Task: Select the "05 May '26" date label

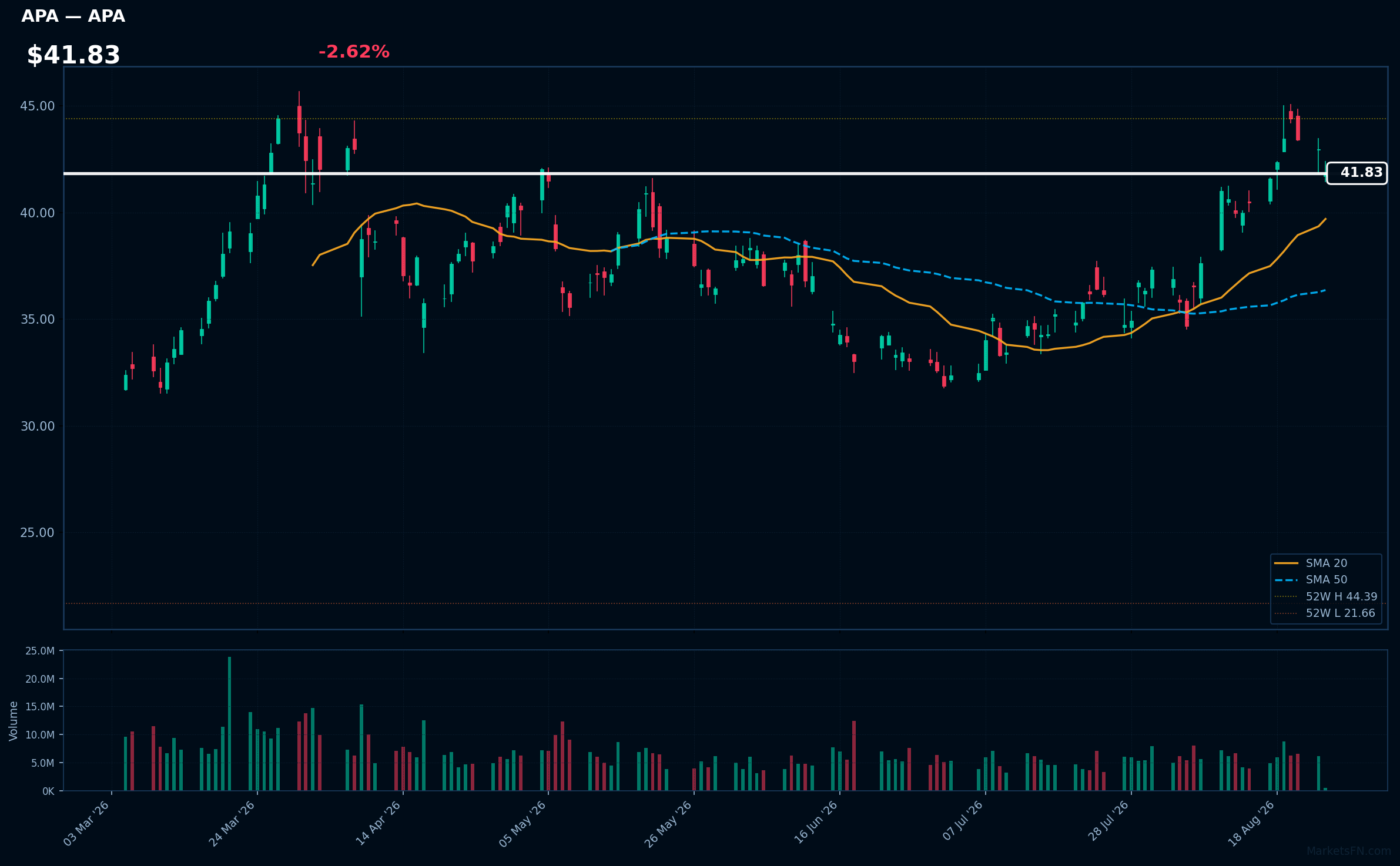Action: pyautogui.click(x=523, y=823)
